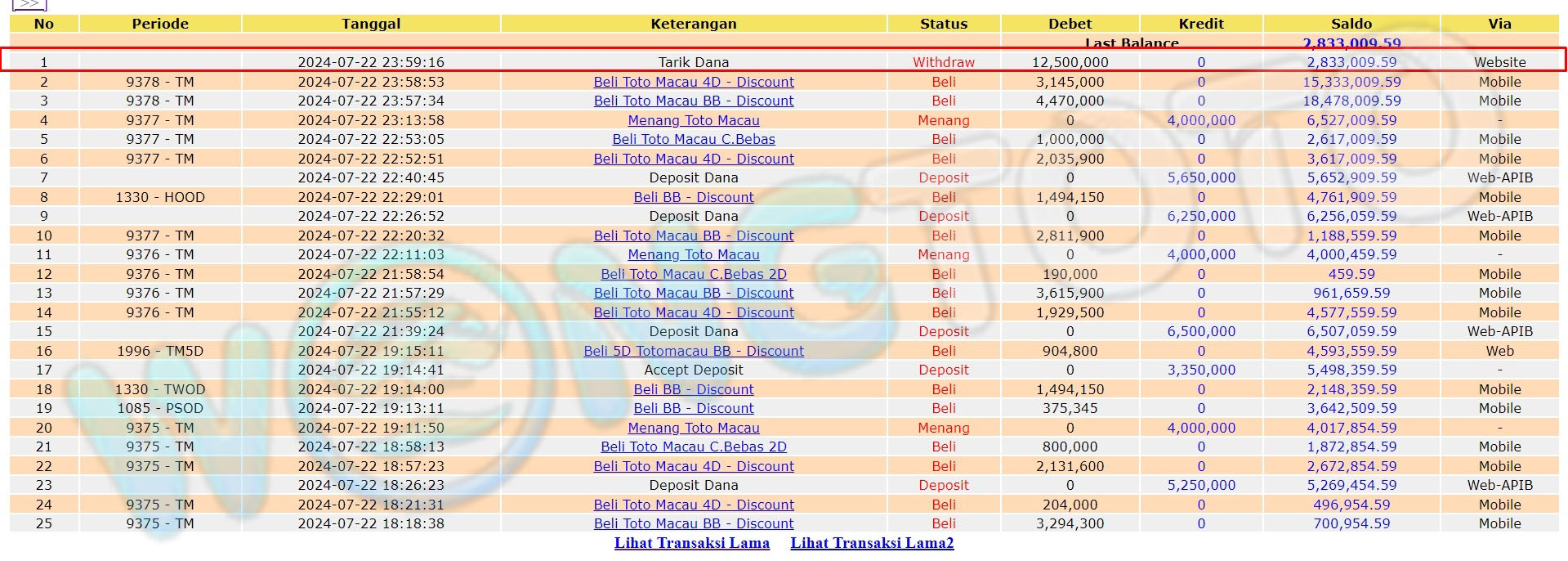This screenshot has width=1568, height=561.
Task: Open Beli BB - Discount for 1085 - PSOD
Action: [x=693, y=408]
